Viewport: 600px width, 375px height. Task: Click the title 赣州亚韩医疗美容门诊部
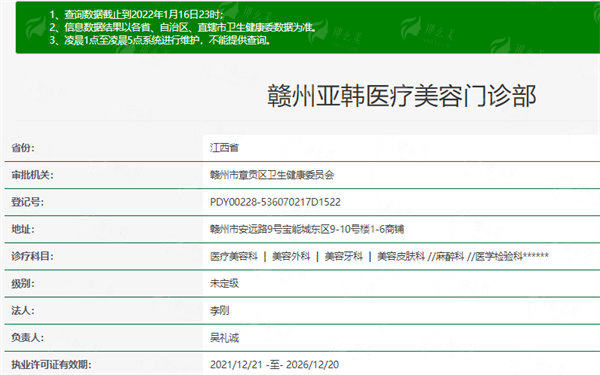tap(401, 96)
